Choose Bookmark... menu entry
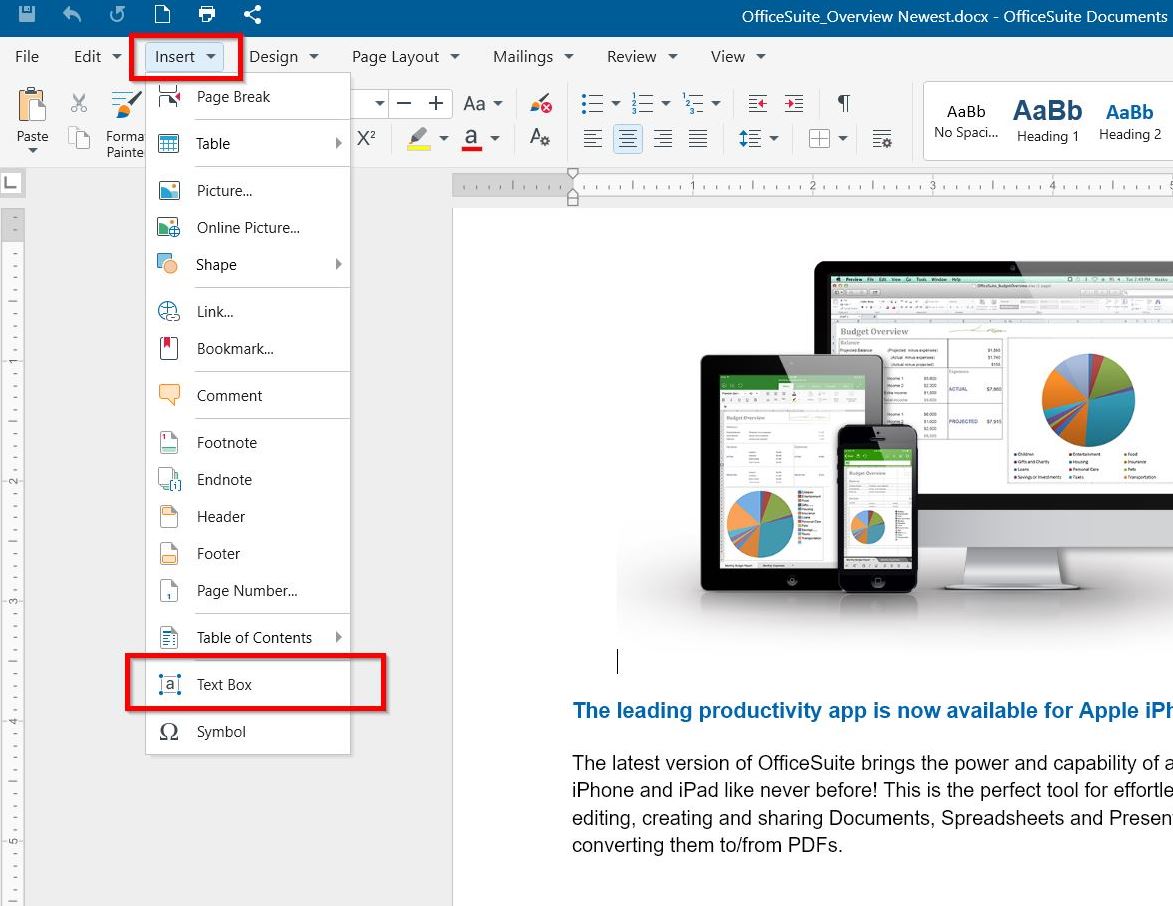This screenshot has width=1173, height=906. click(248, 349)
